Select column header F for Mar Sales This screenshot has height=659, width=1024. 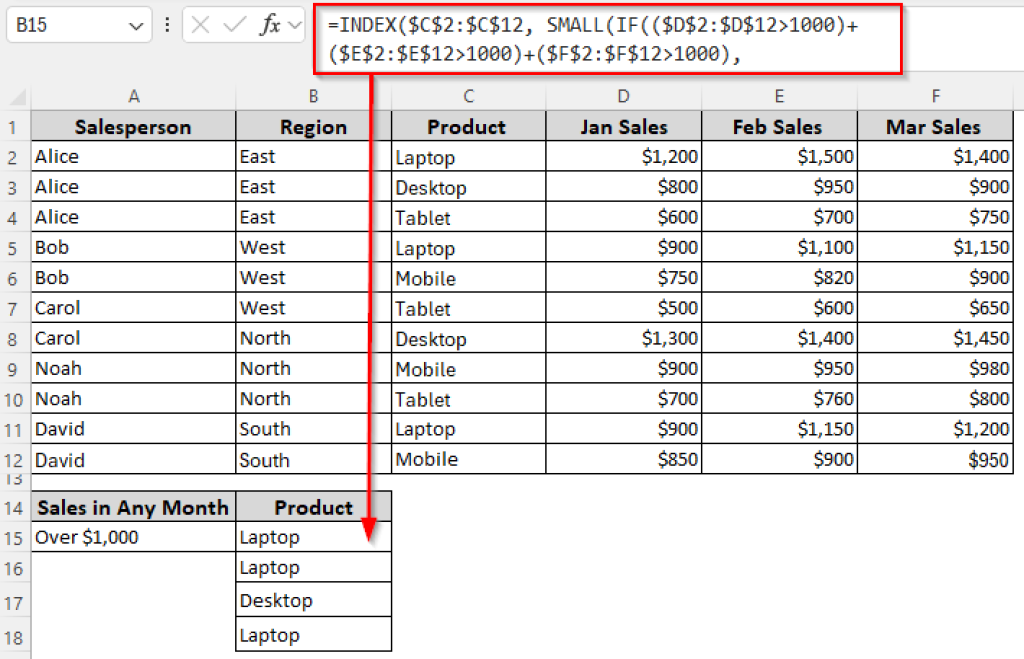(x=935, y=96)
